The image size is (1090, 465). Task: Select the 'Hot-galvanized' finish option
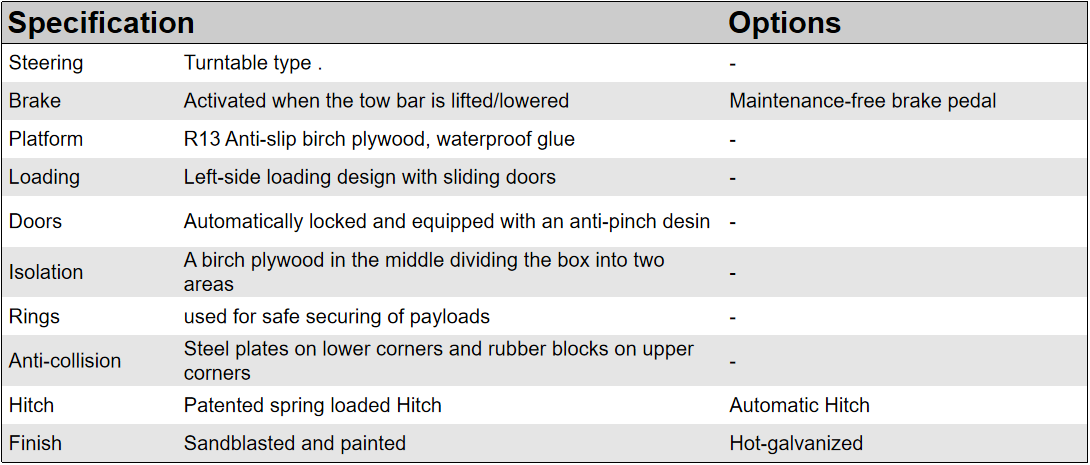tap(796, 443)
